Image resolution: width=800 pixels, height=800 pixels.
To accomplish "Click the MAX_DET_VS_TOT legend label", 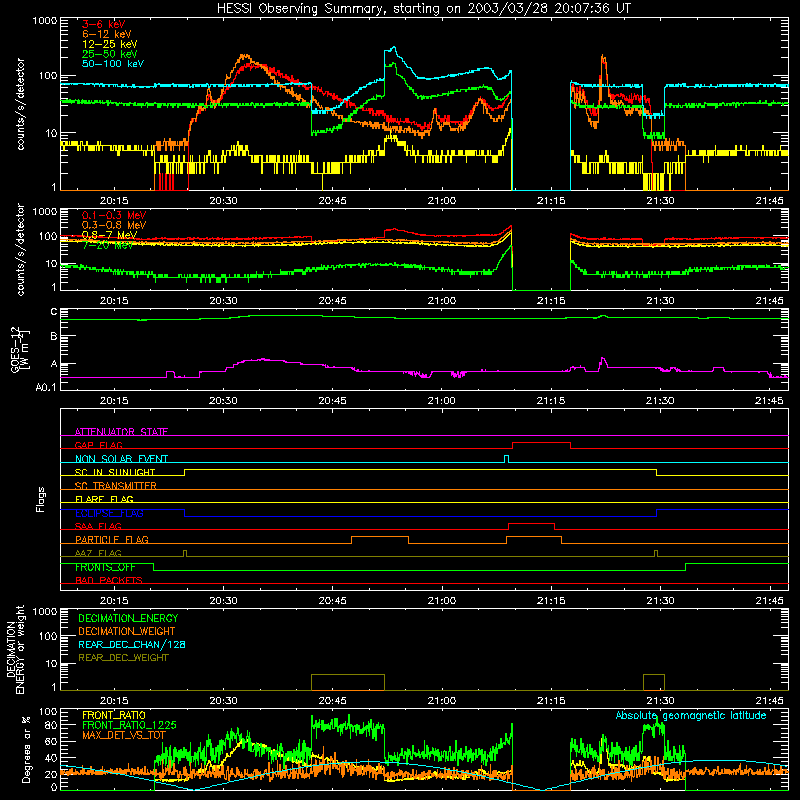I will point(123,735).
